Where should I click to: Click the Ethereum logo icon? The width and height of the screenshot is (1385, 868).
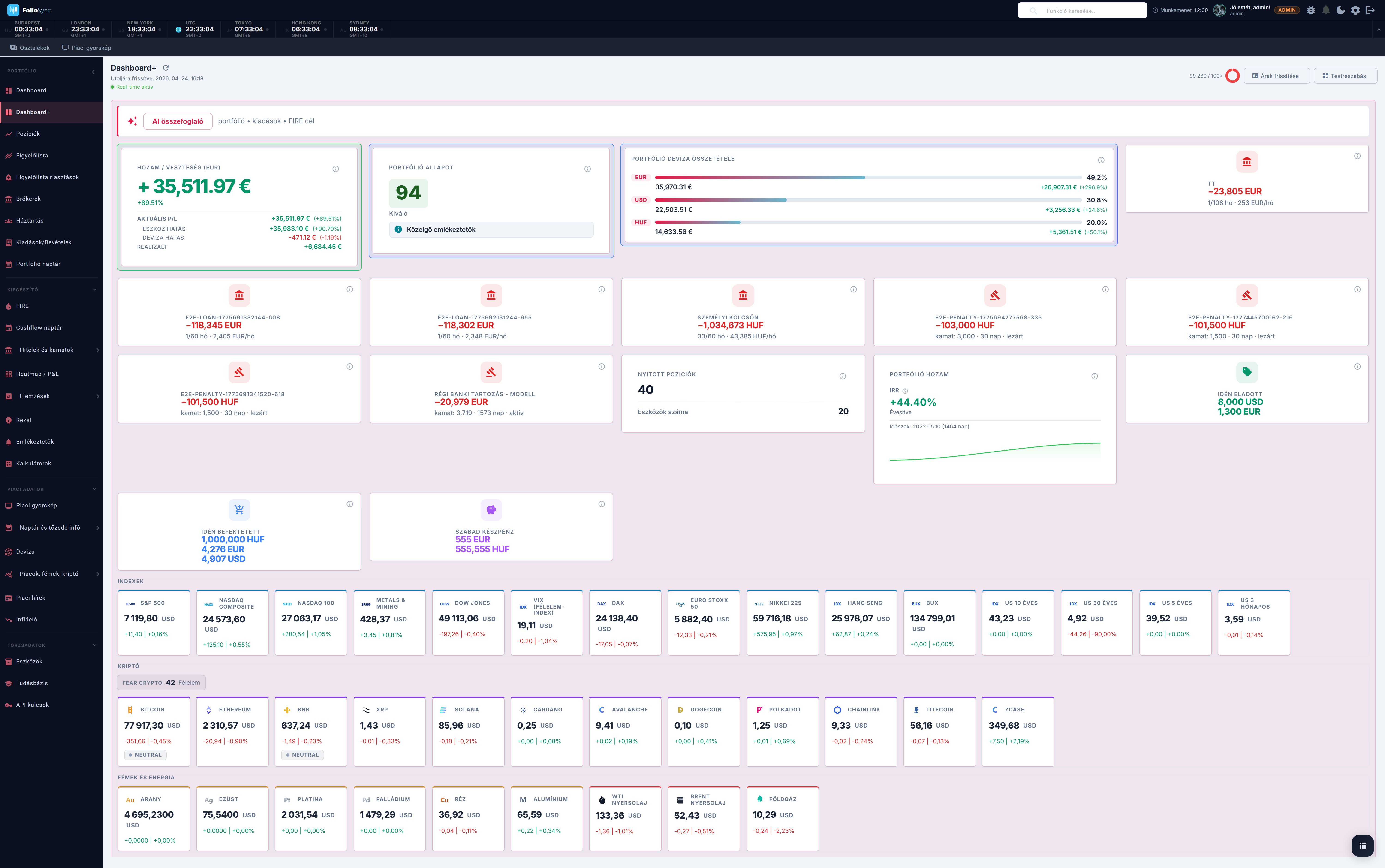[x=208, y=710]
